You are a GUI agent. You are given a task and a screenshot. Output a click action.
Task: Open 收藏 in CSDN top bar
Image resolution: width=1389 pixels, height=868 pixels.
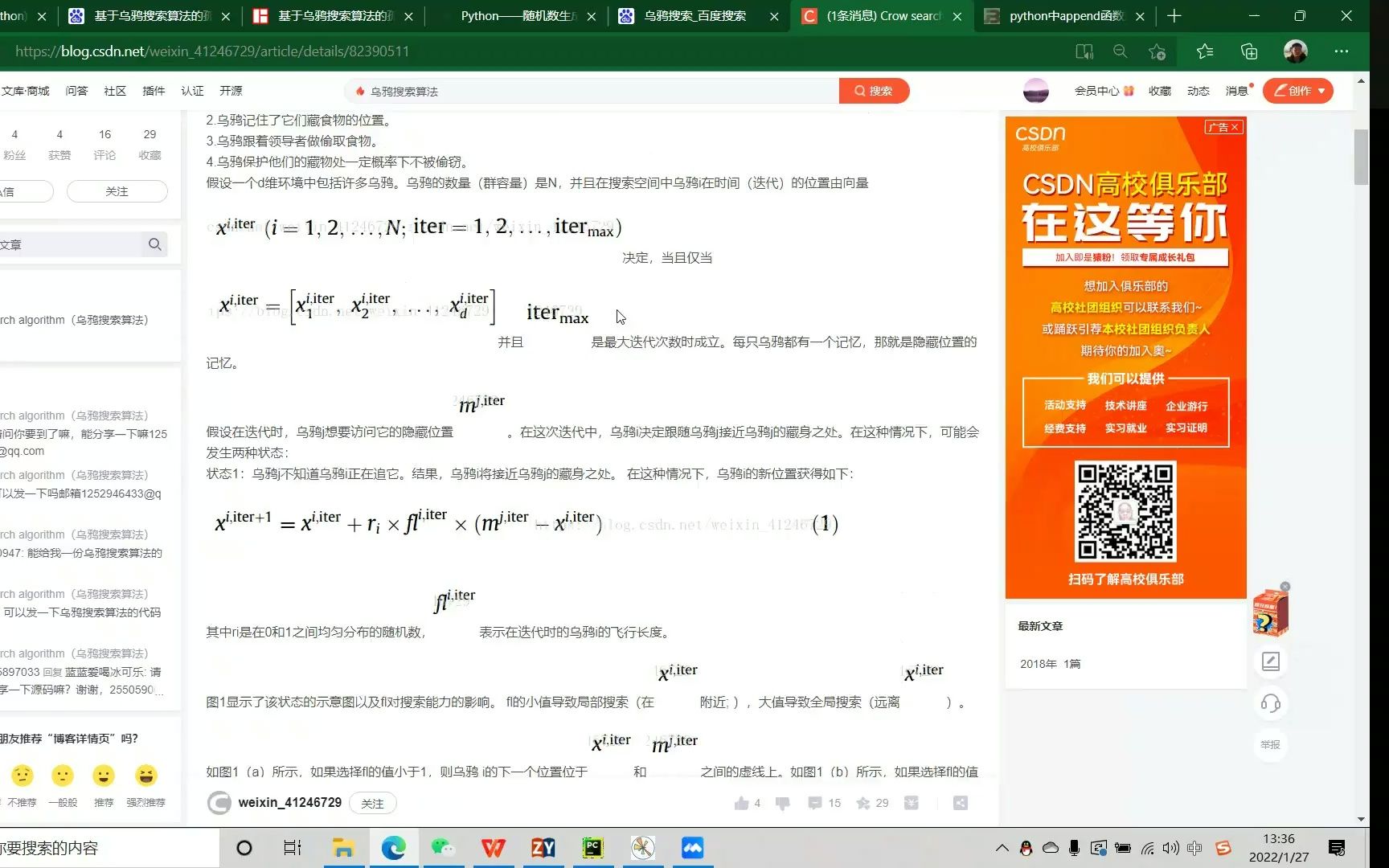[x=1159, y=91]
